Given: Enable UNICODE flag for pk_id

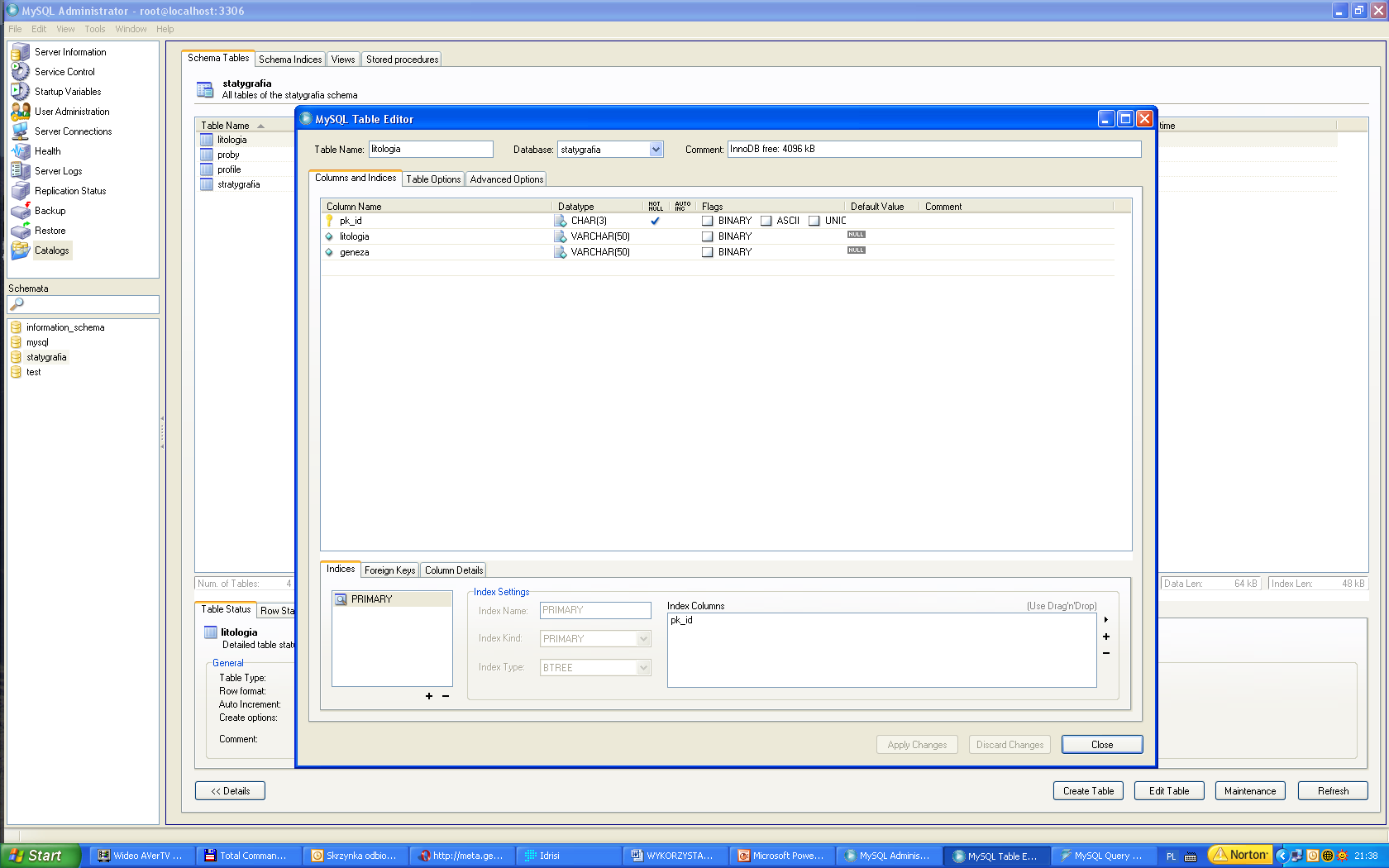Looking at the screenshot, I should pos(814,221).
